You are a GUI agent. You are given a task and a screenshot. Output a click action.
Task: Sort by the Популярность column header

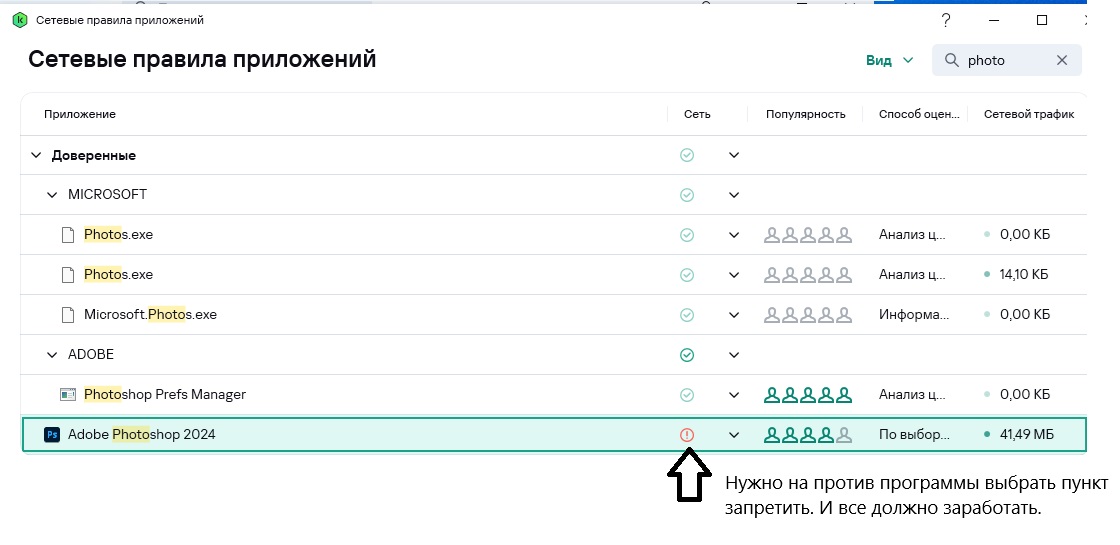point(806,114)
